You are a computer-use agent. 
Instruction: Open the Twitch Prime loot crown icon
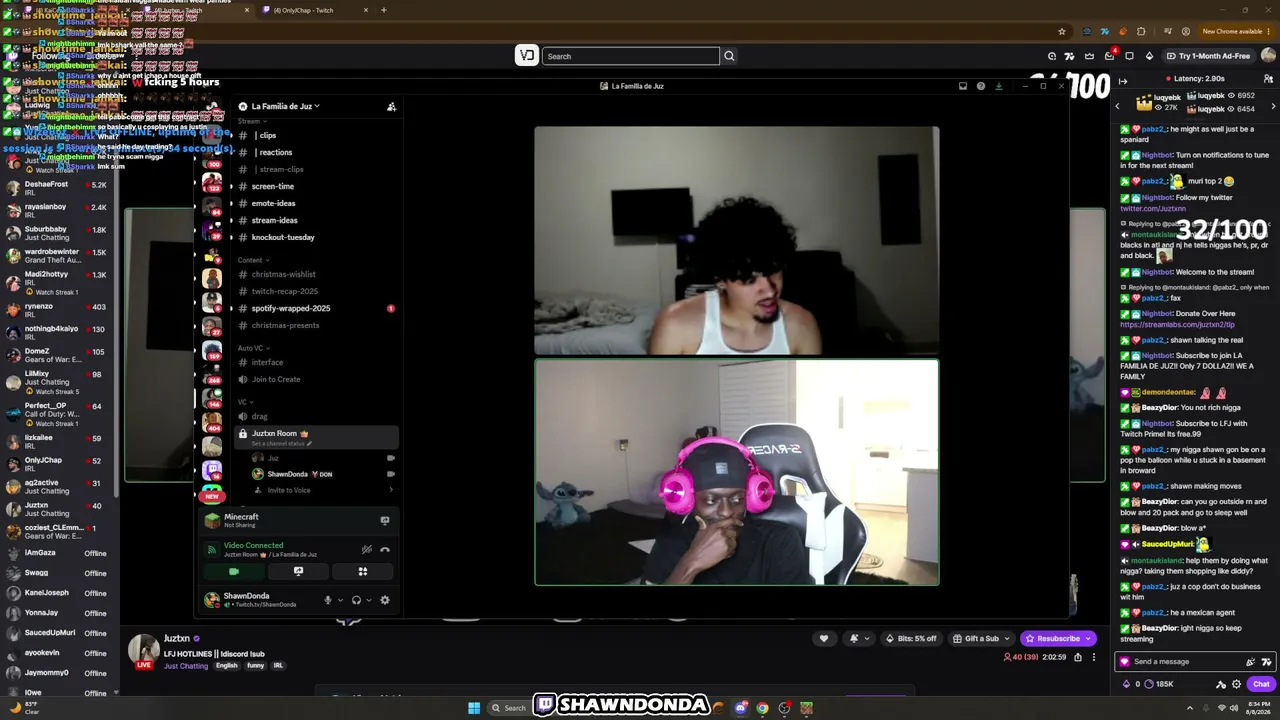tap(1089, 56)
